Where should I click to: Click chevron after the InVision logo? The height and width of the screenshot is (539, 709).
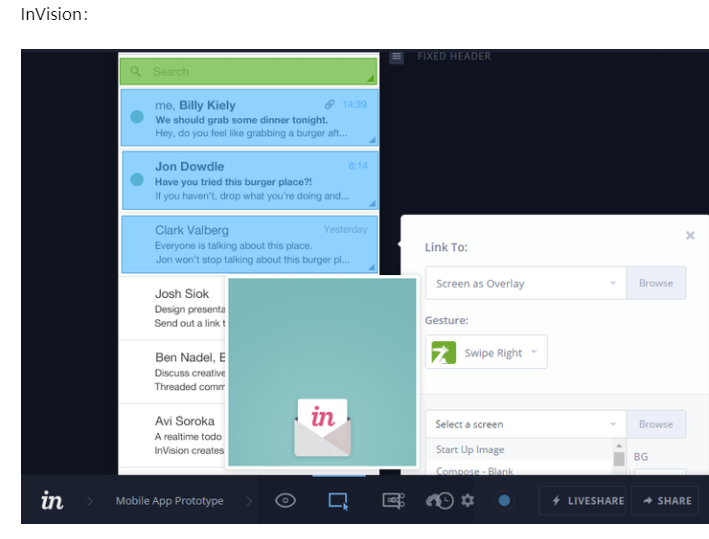pyautogui.click(x=90, y=501)
